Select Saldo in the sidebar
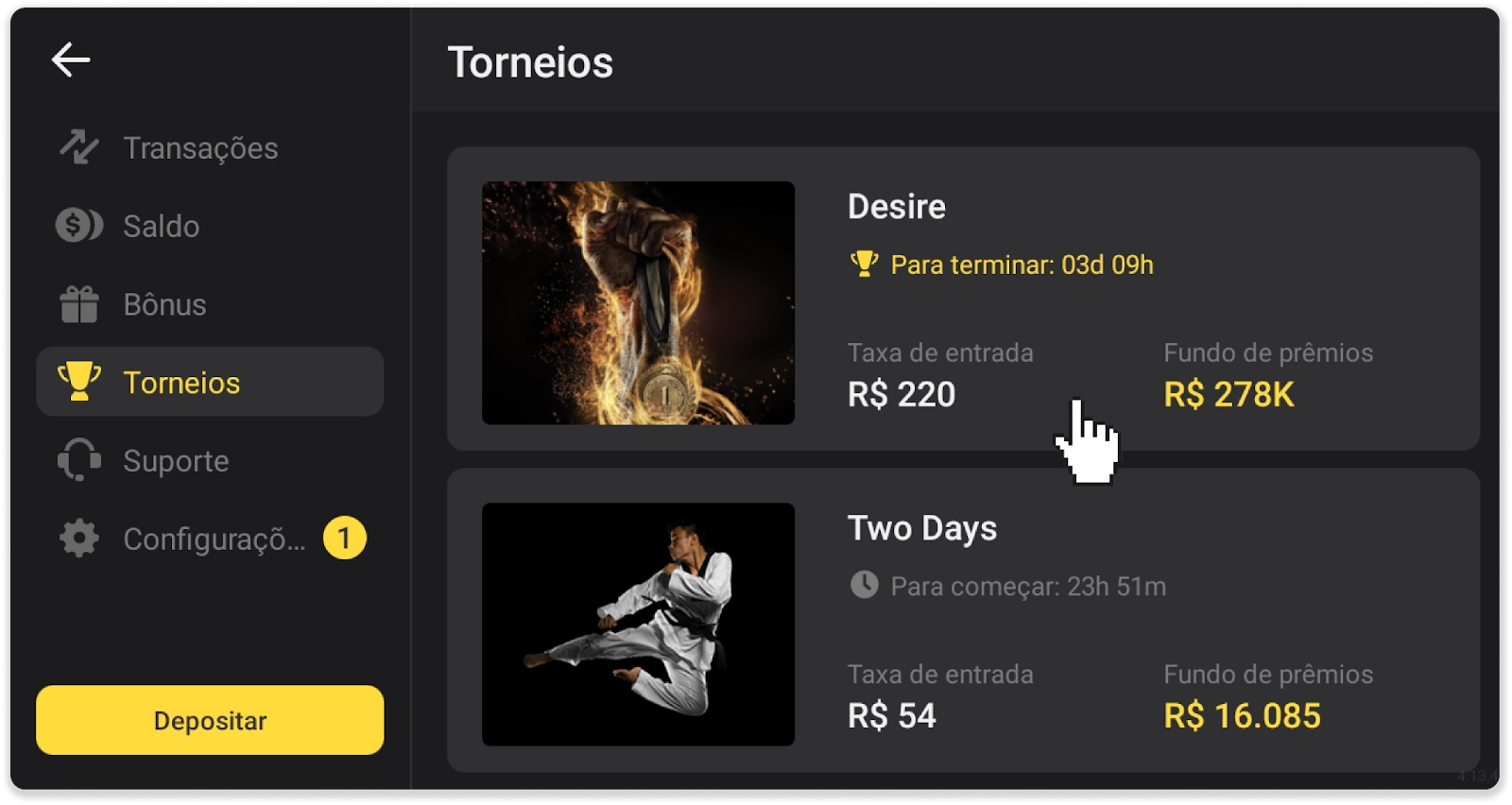This screenshot has width=1512, height=805. coord(162,227)
